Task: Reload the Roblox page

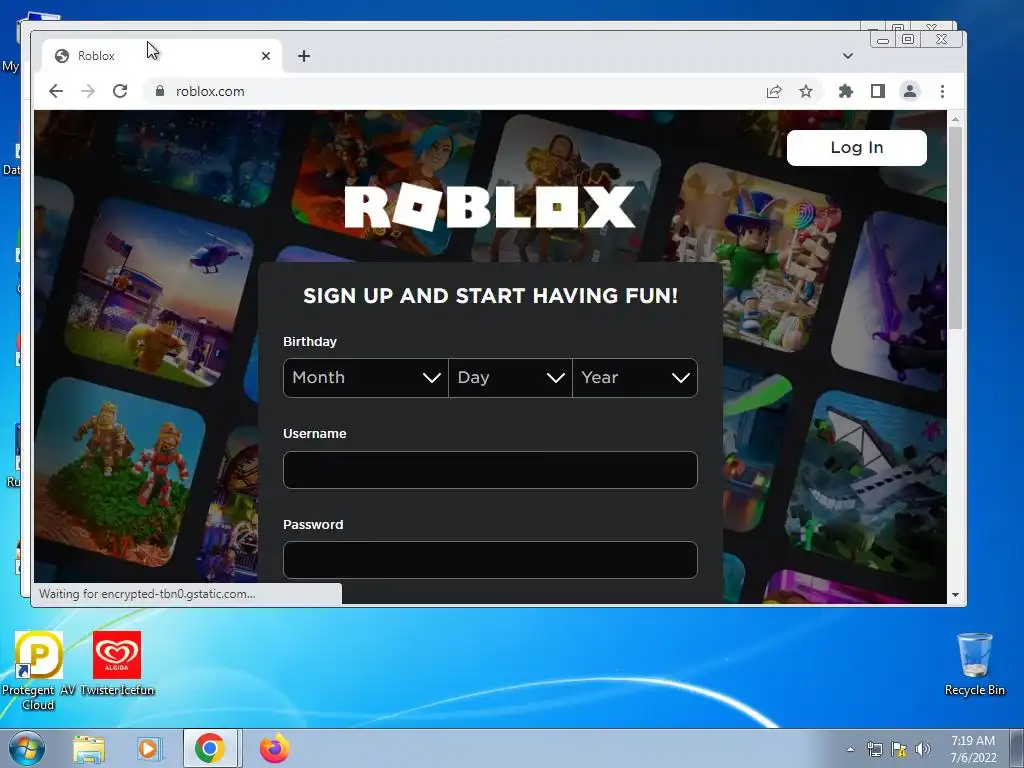Action: (120, 91)
